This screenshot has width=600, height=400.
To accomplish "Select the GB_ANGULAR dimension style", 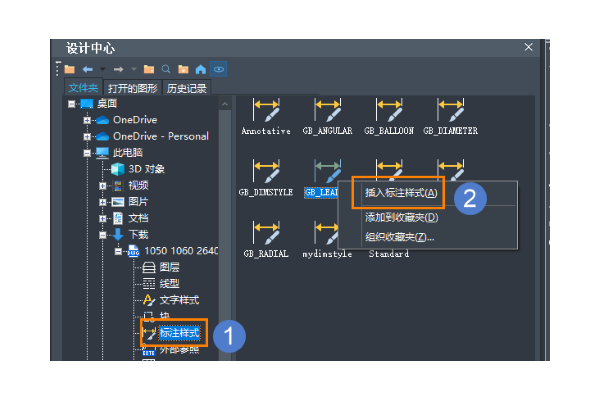I will click(x=328, y=116).
